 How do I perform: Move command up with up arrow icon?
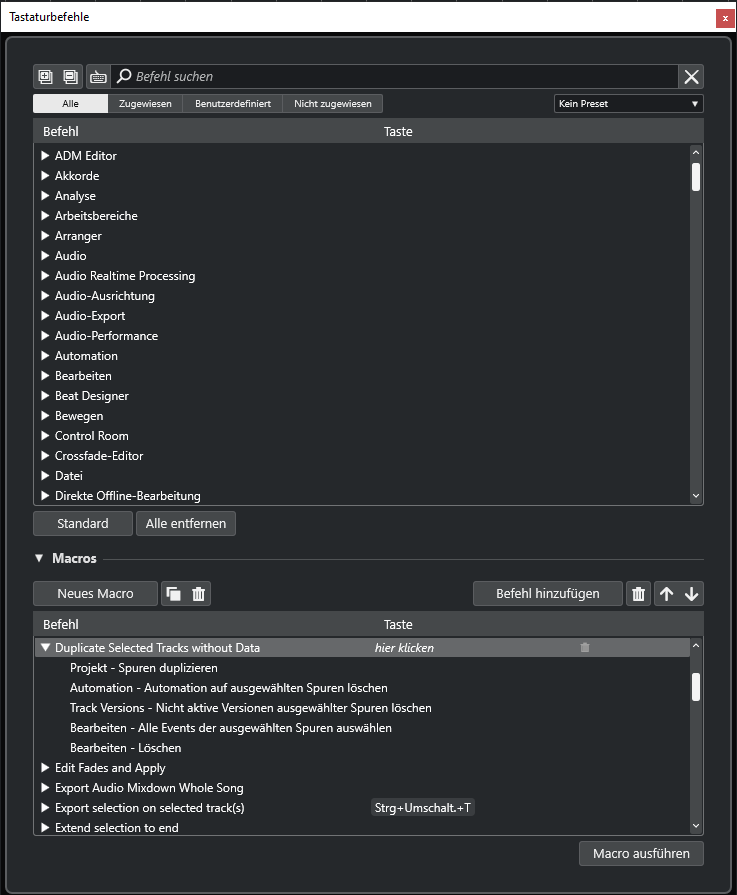666,594
